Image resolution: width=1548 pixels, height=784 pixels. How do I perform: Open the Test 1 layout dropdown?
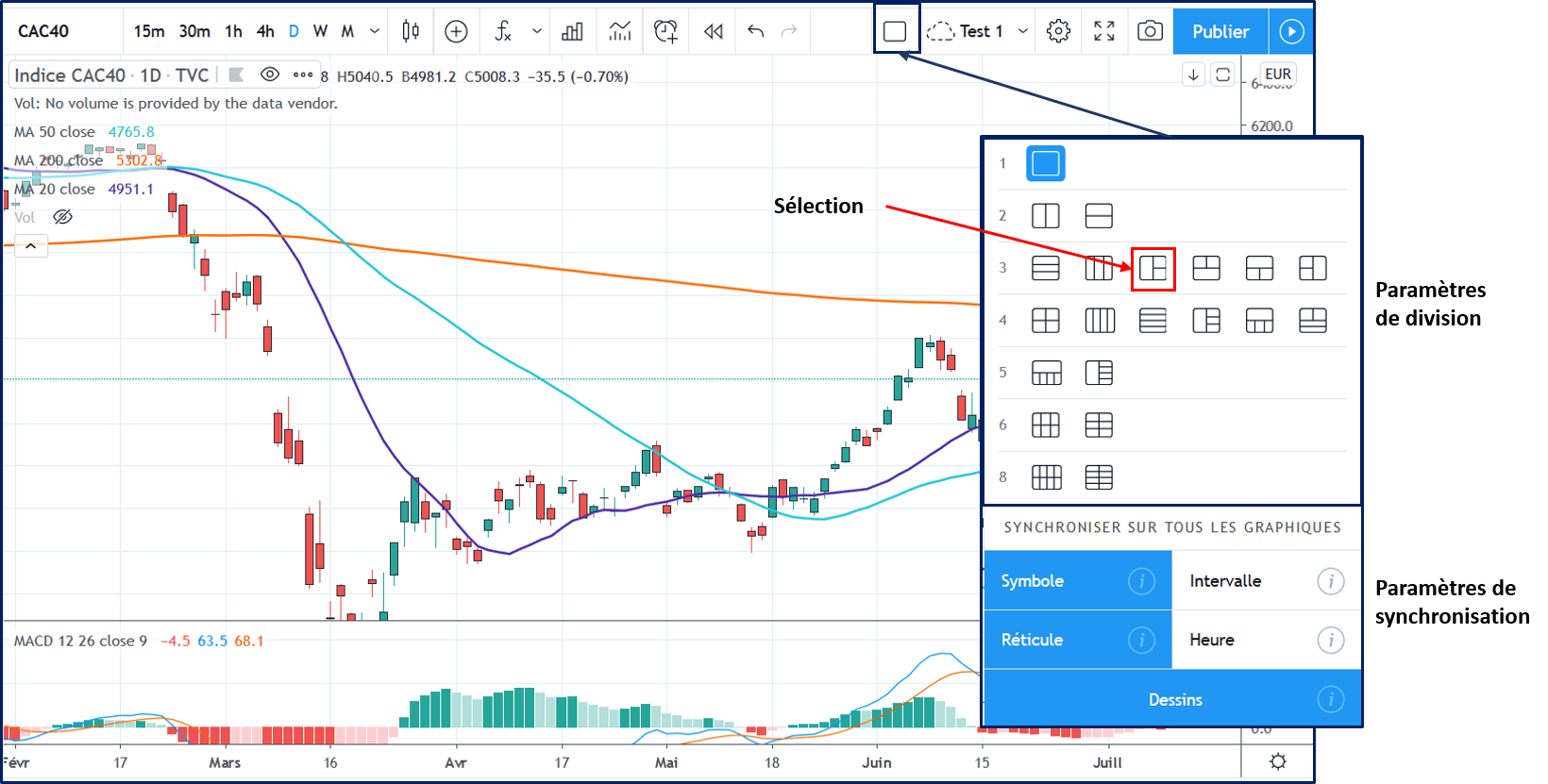1022,31
